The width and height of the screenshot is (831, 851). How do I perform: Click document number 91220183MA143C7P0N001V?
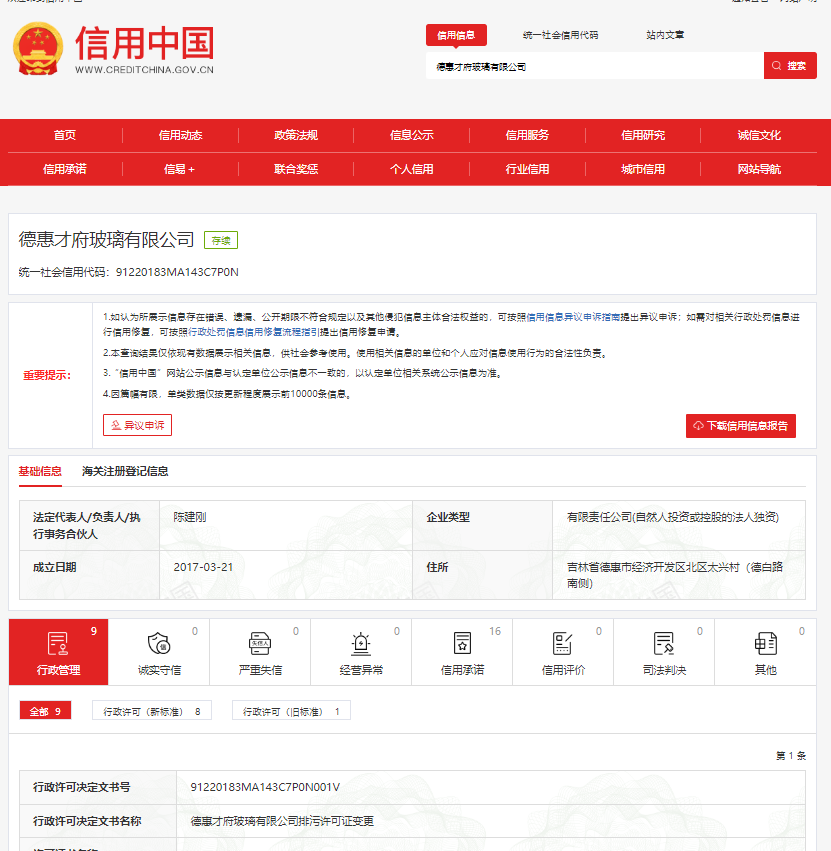click(265, 787)
